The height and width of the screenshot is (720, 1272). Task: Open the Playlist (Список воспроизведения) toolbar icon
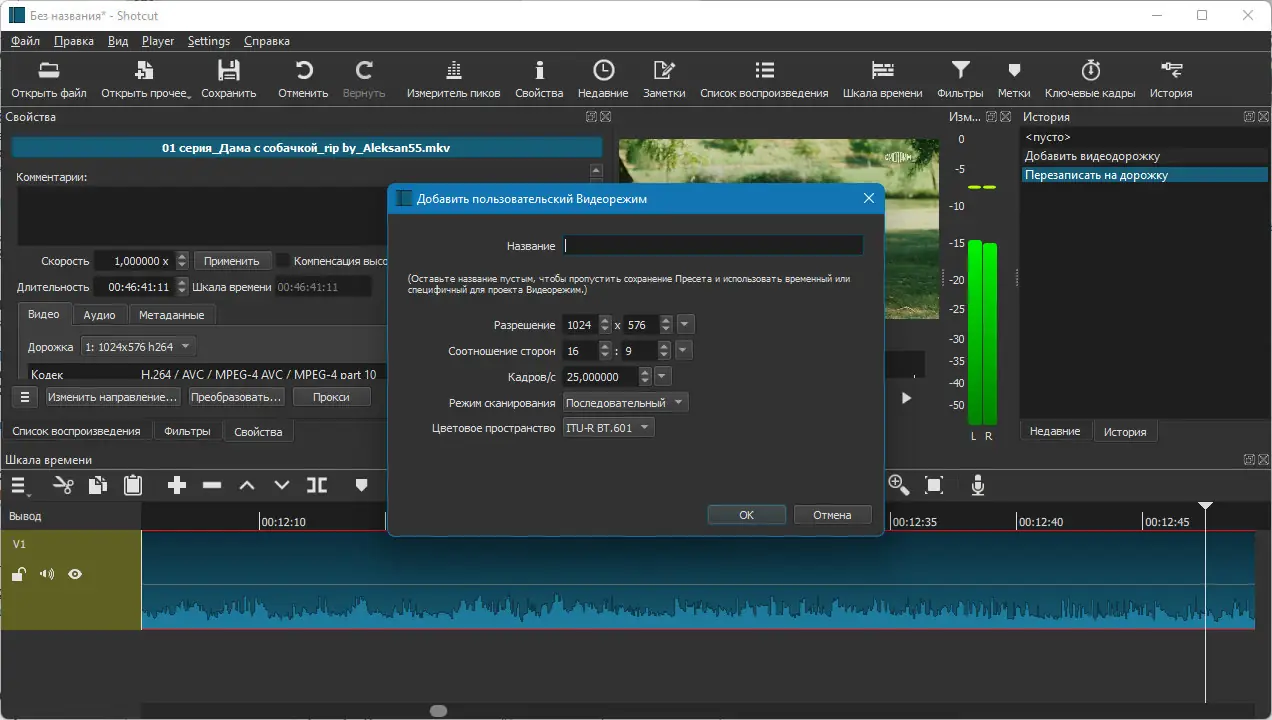tap(764, 79)
